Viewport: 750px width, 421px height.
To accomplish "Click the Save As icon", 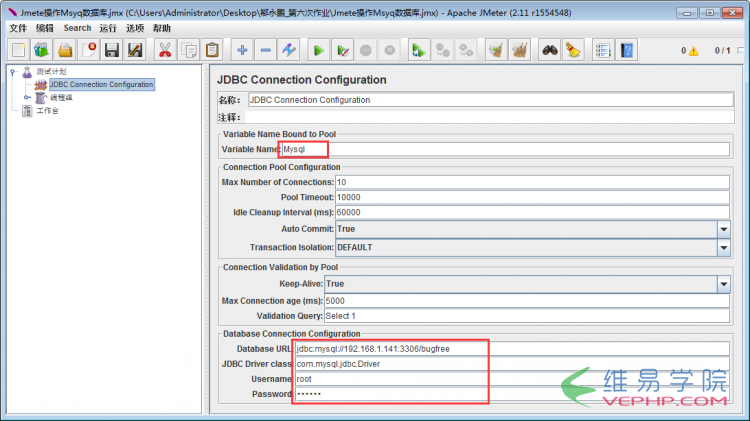I will [135, 50].
